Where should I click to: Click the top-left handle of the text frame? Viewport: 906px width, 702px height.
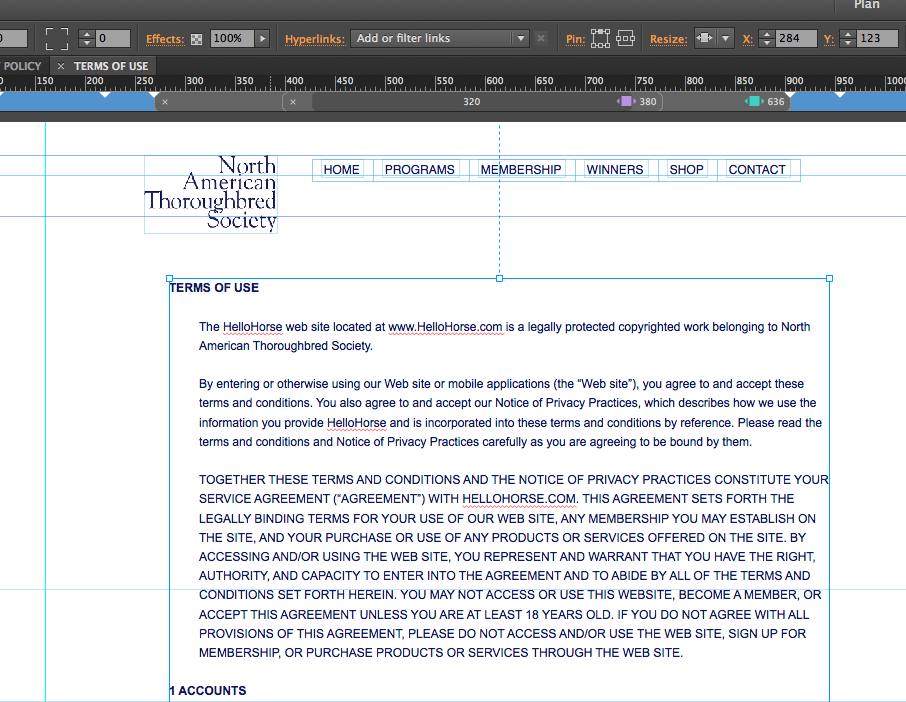pos(169,278)
